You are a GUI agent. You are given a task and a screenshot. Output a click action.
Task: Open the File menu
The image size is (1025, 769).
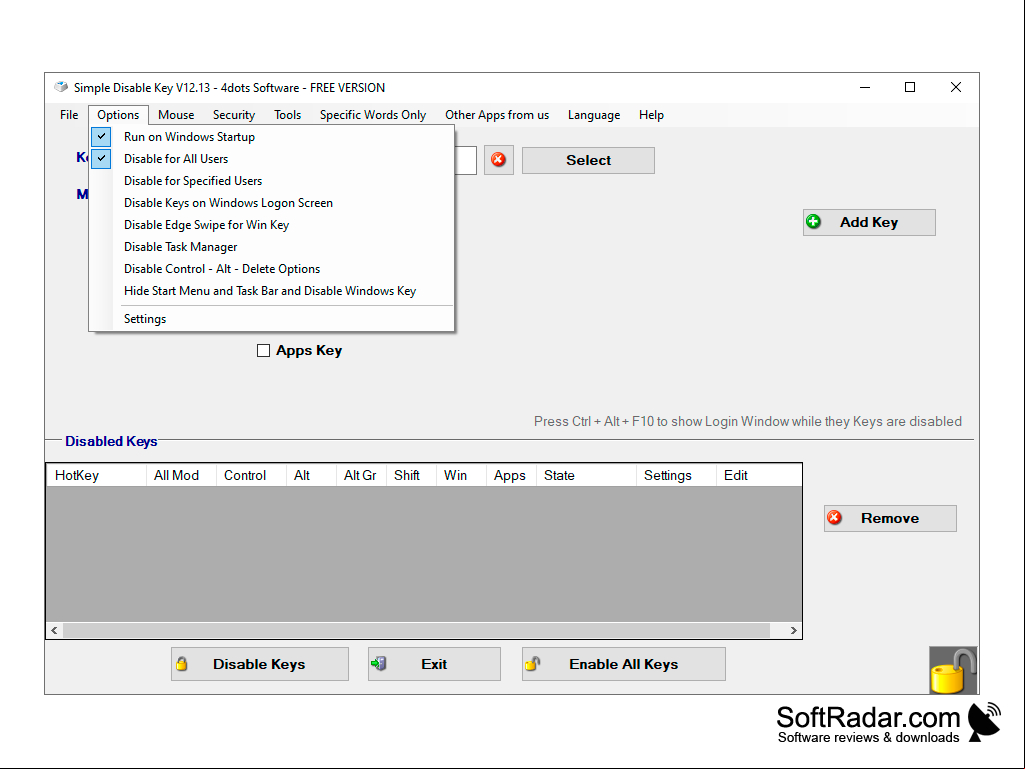[69, 115]
